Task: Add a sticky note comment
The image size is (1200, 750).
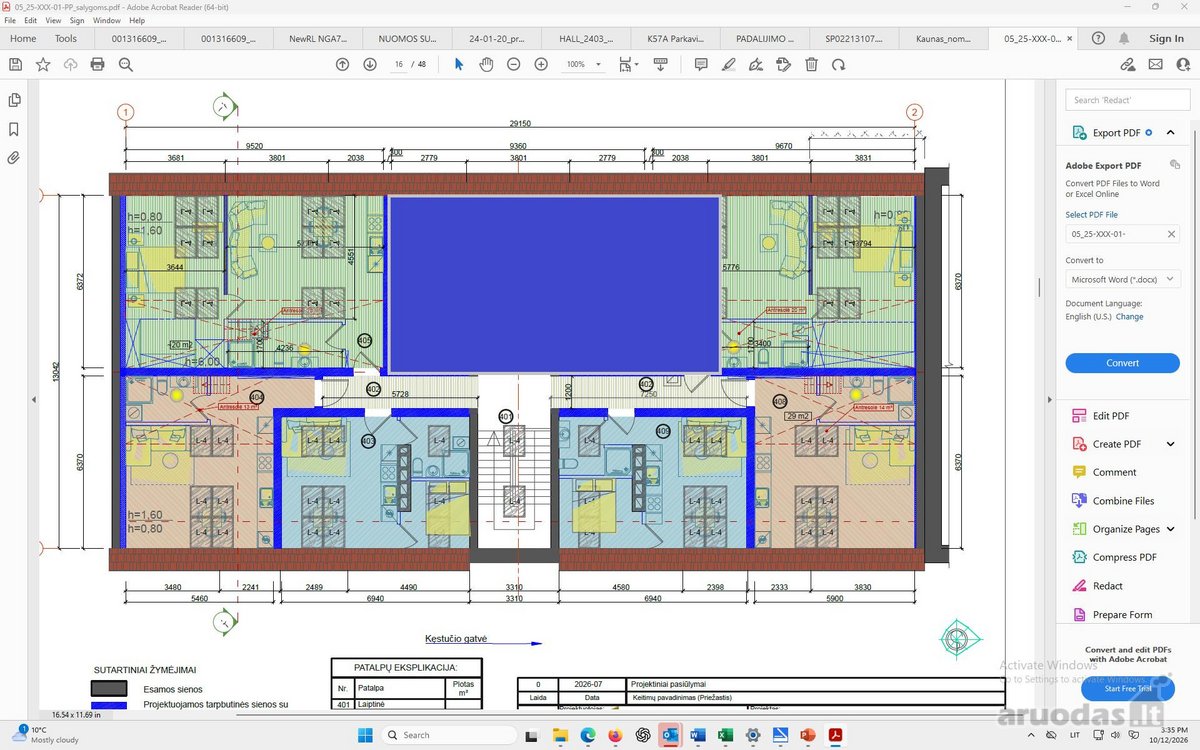Action: [701, 64]
